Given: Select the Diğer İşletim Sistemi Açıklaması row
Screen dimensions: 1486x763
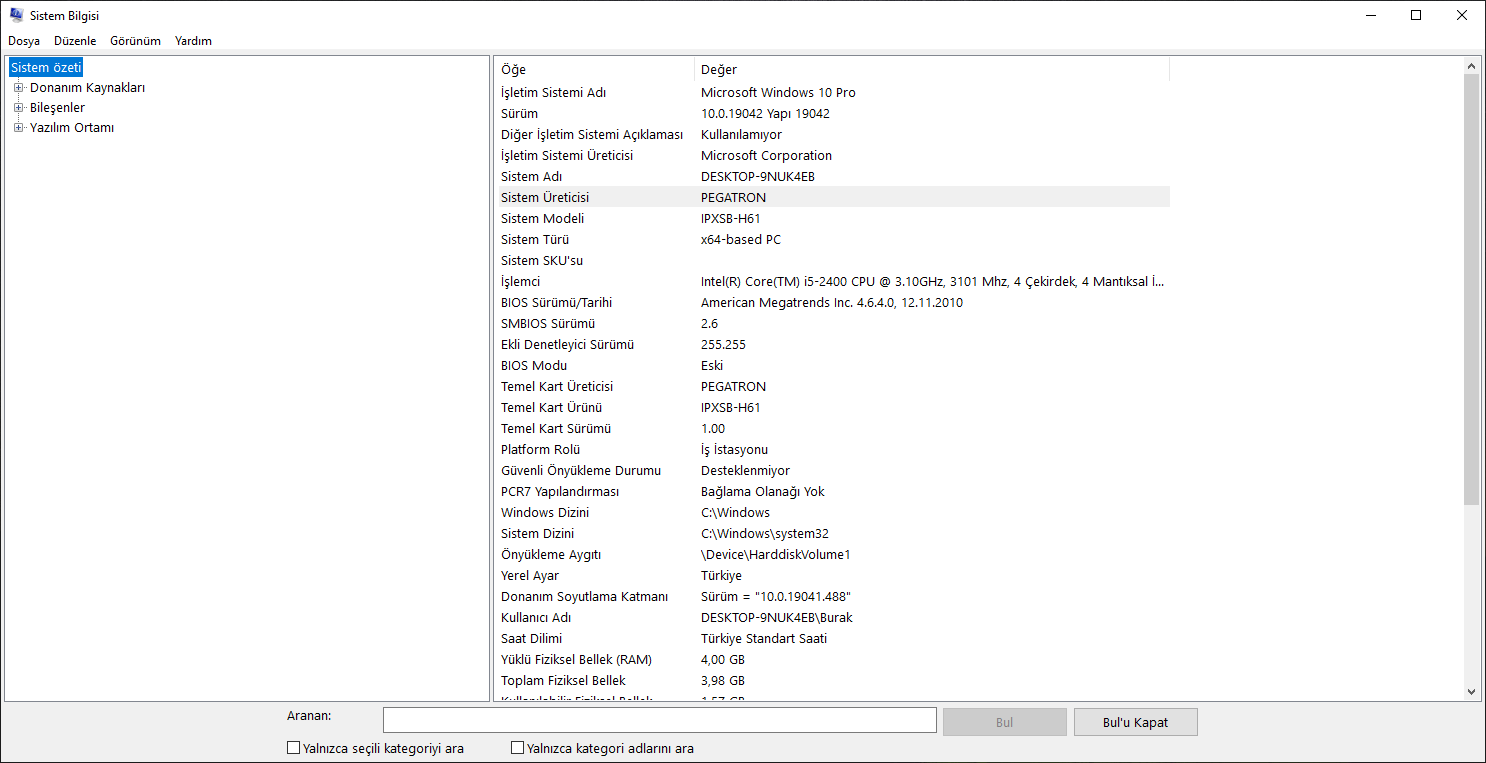Looking at the screenshot, I should [834, 134].
